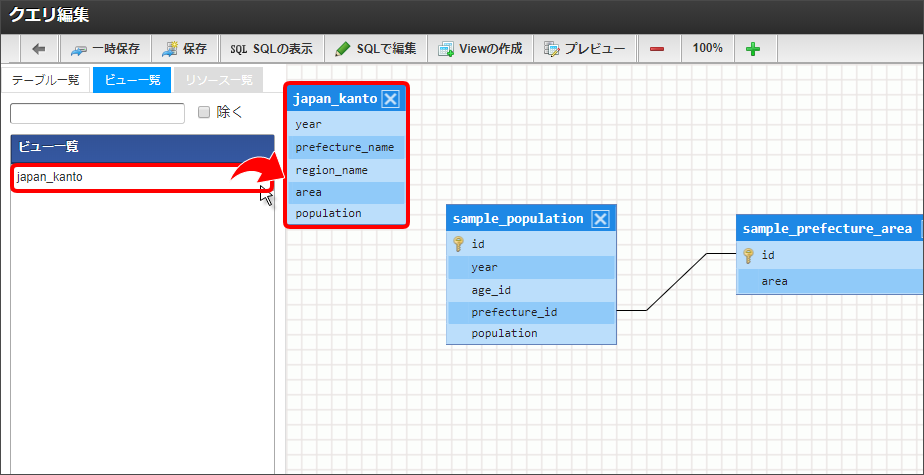Screen dimensions: 924x475
Task: Click the ビュー一覧 list header
Action: tap(143, 147)
